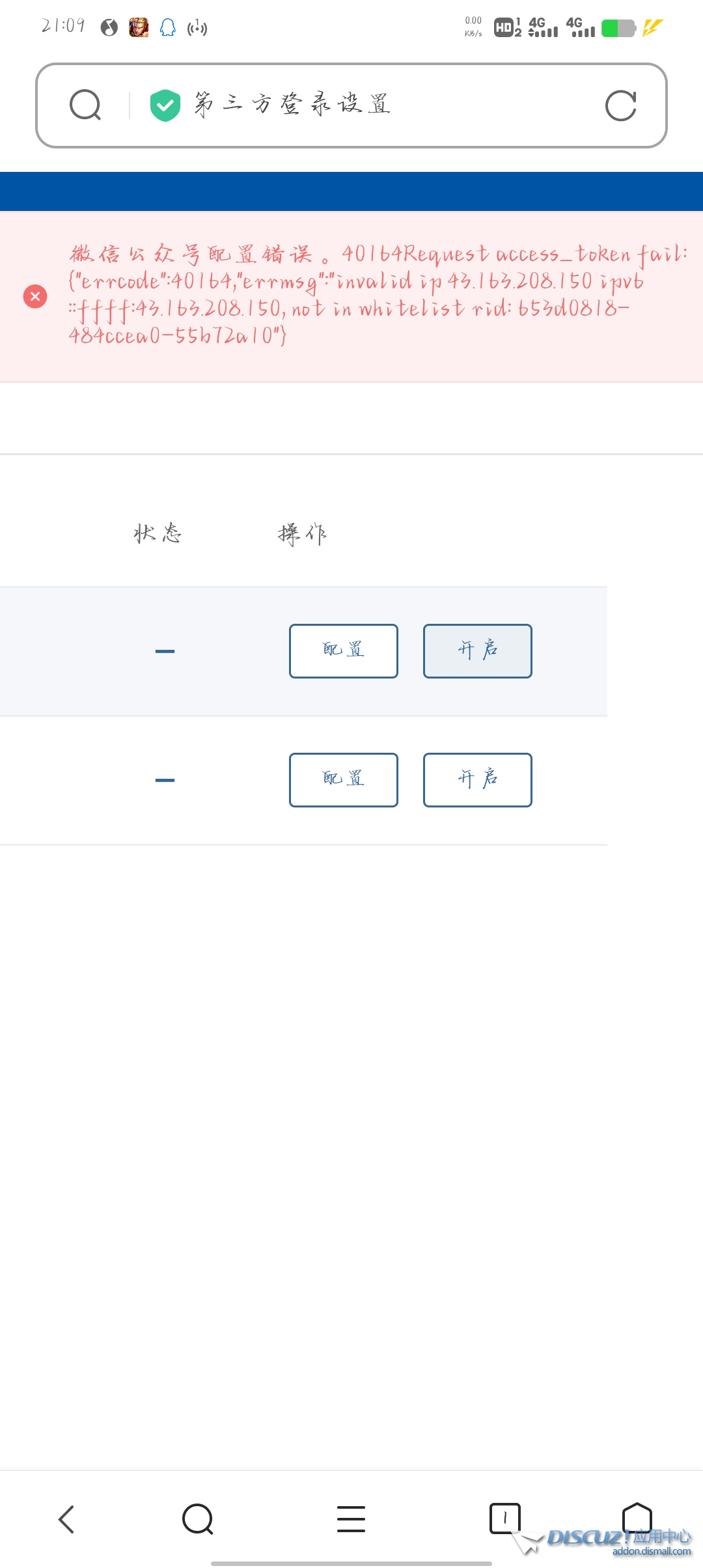The height and width of the screenshot is (1568, 703).
Task: Go to browser home page
Action: pyautogui.click(x=637, y=1518)
